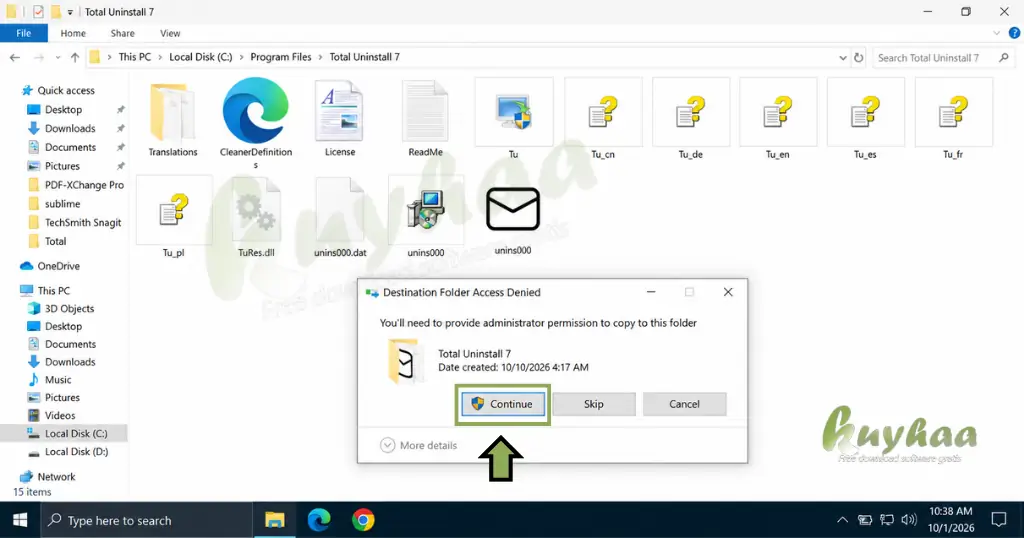Click the Cancel button in the dialog
This screenshot has height=538, width=1024.
tap(684, 404)
